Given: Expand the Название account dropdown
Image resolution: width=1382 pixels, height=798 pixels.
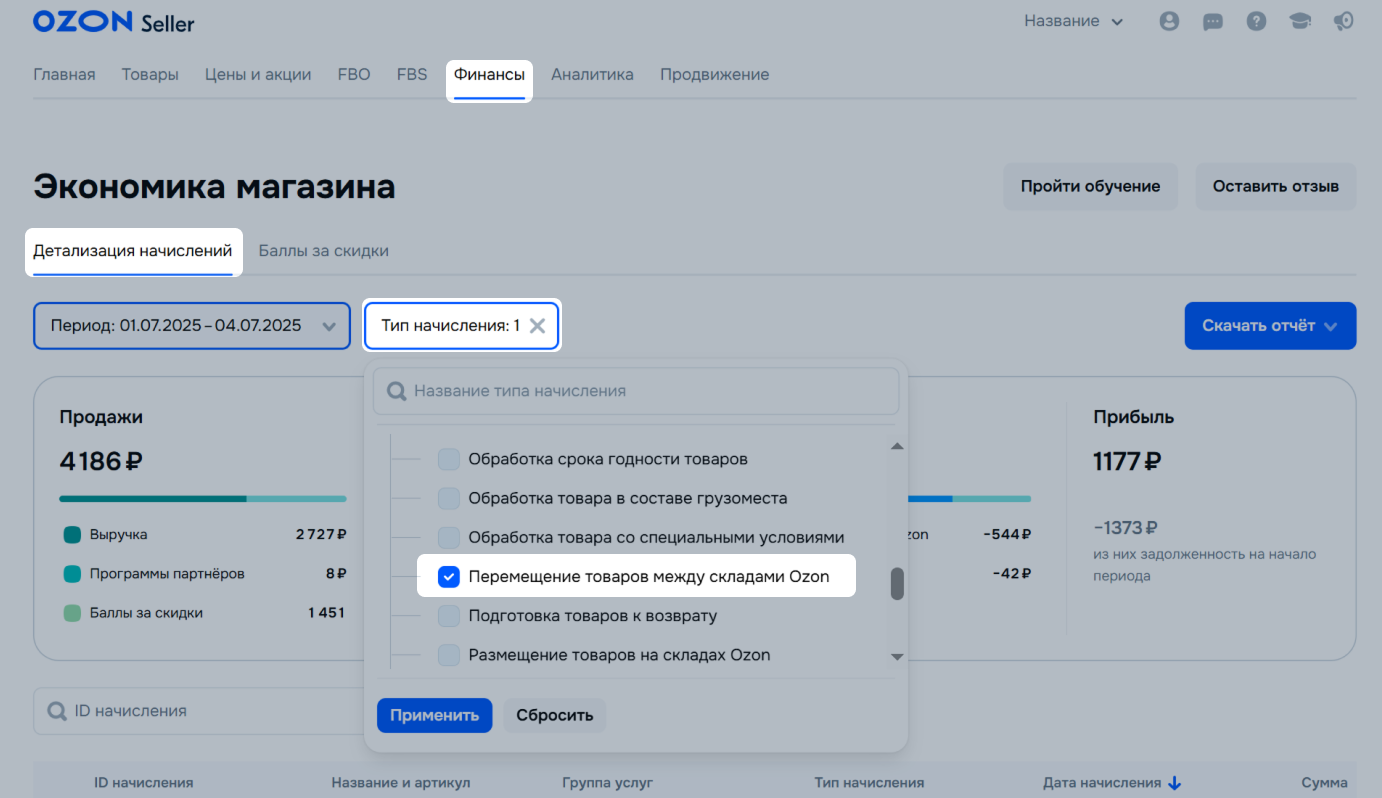Looking at the screenshot, I should [x=1073, y=21].
